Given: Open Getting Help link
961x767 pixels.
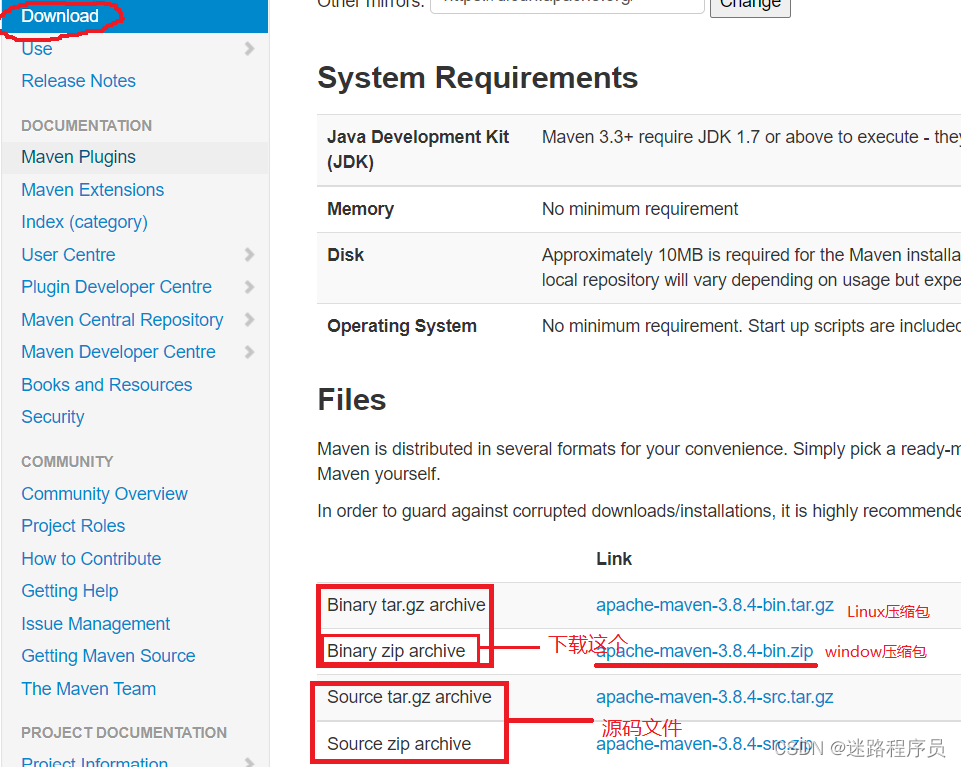Looking at the screenshot, I should click(x=70, y=591).
